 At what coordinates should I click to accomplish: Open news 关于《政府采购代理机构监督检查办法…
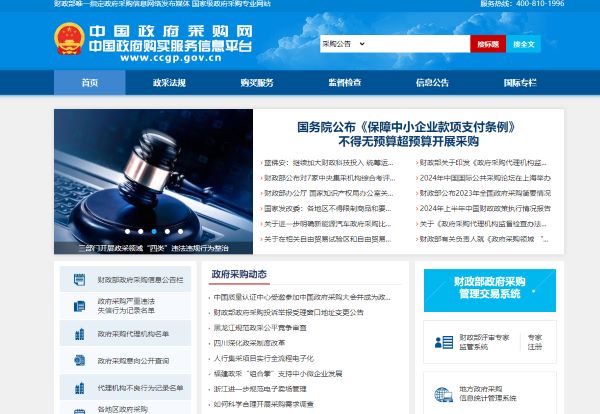coord(483,224)
